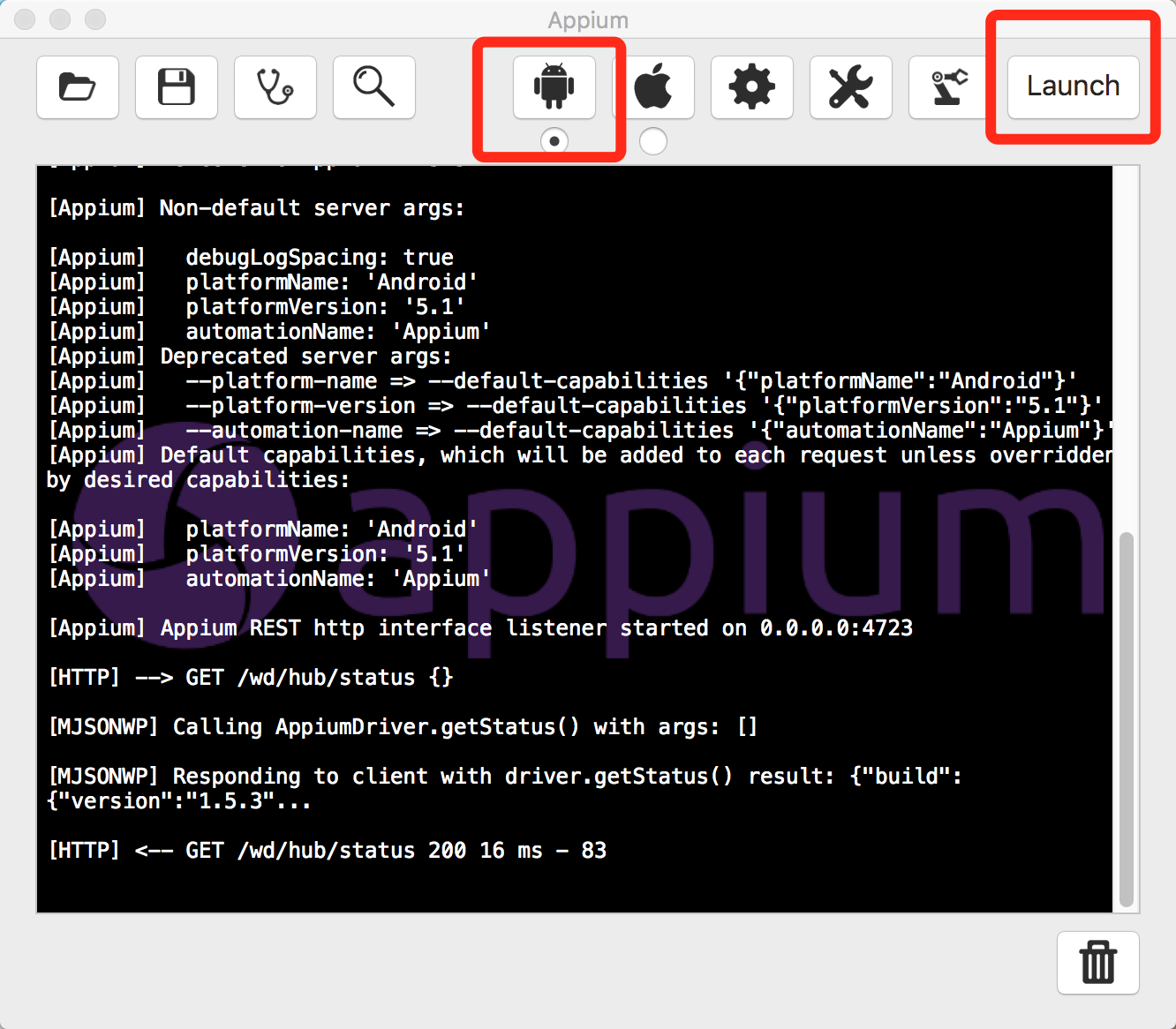Select the Android platform radio button

tap(554, 141)
